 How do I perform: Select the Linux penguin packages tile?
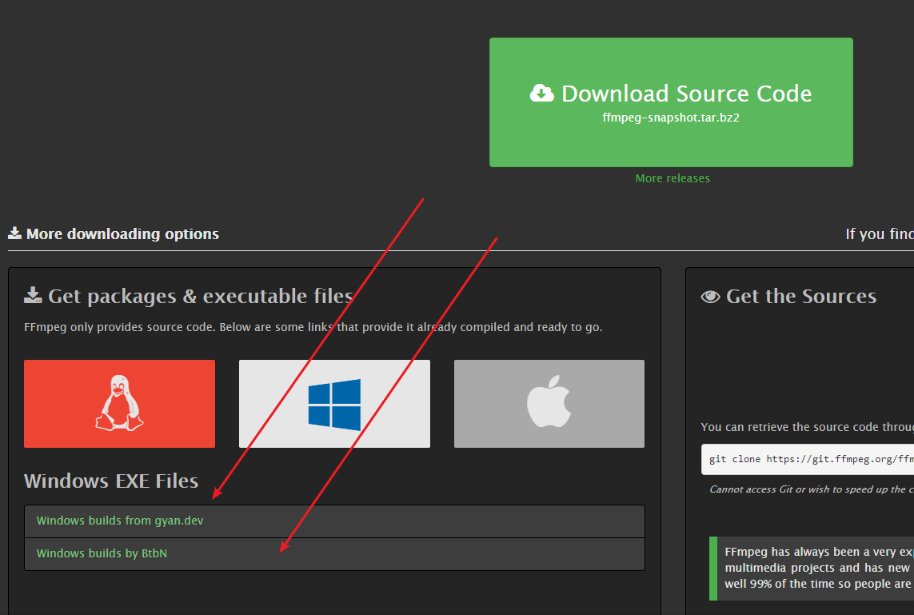pyautogui.click(x=119, y=404)
